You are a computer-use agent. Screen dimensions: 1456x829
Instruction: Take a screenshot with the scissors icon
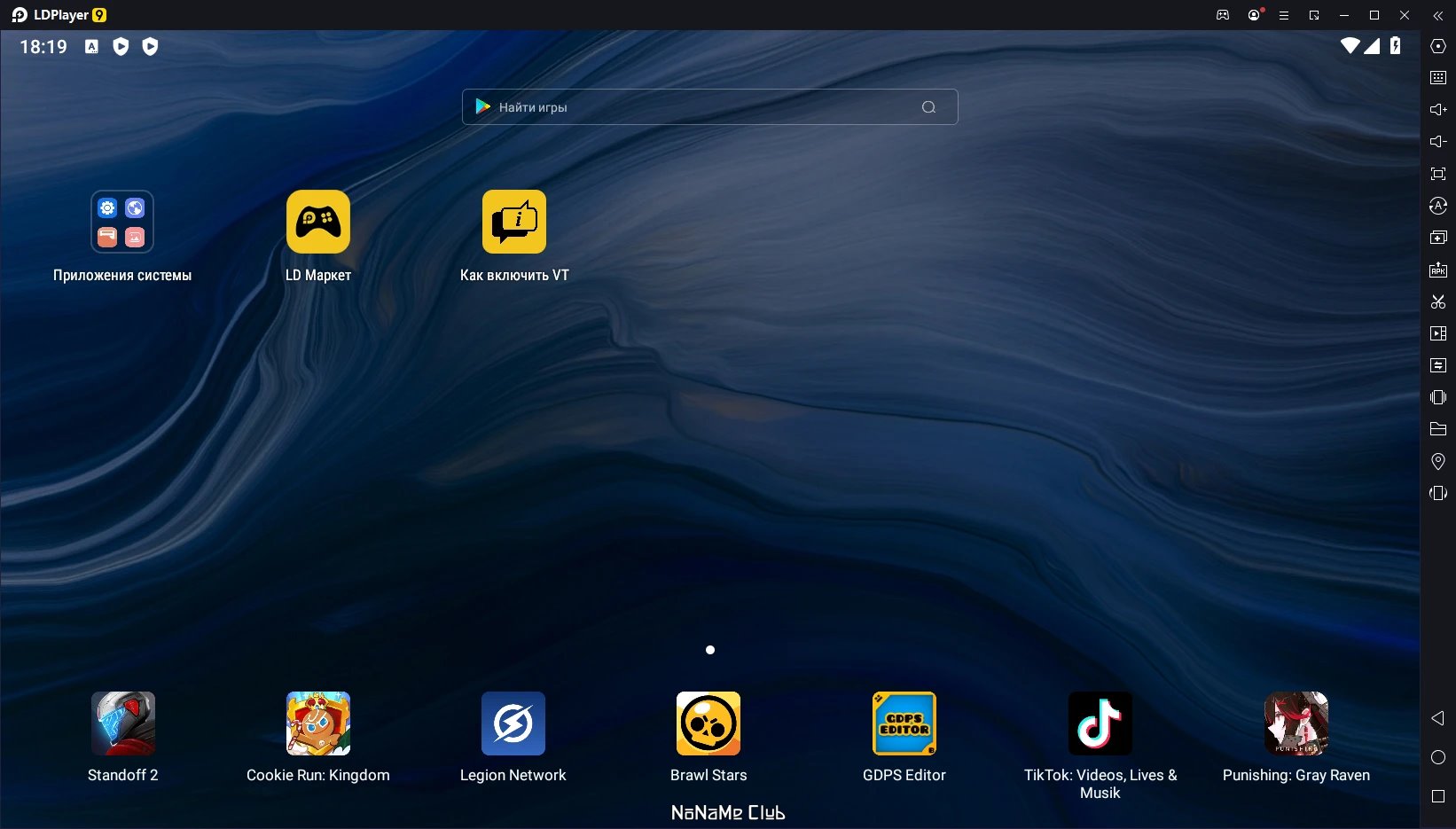click(1438, 301)
